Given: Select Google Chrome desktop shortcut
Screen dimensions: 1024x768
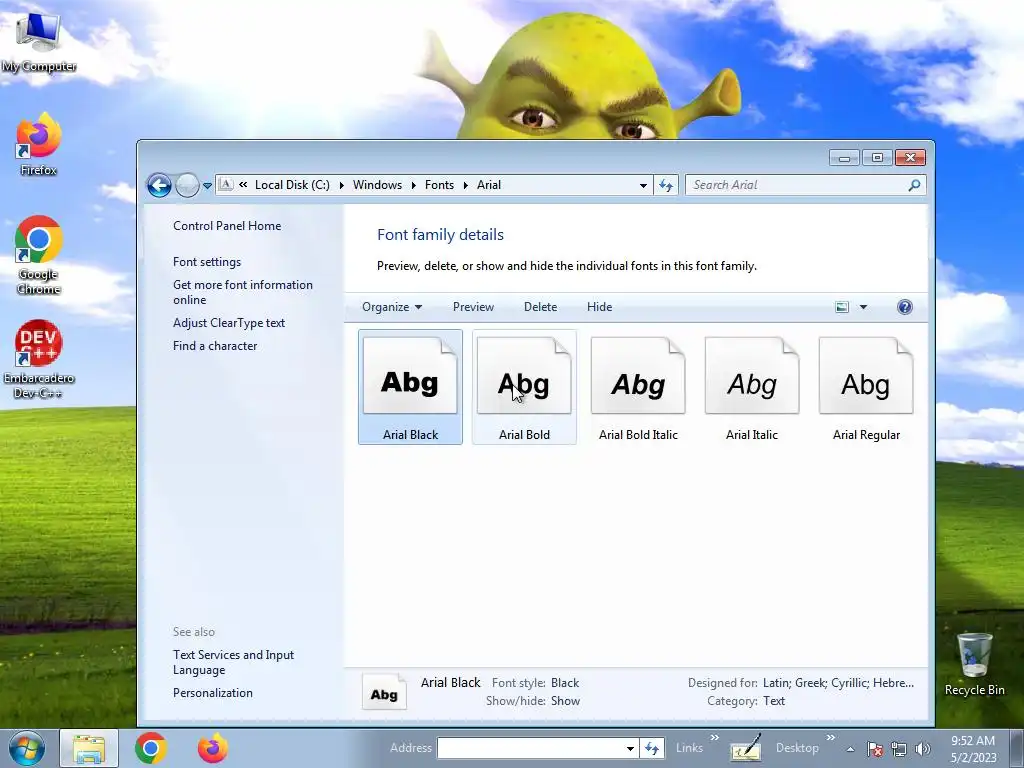Looking at the screenshot, I should pyautogui.click(x=39, y=255).
